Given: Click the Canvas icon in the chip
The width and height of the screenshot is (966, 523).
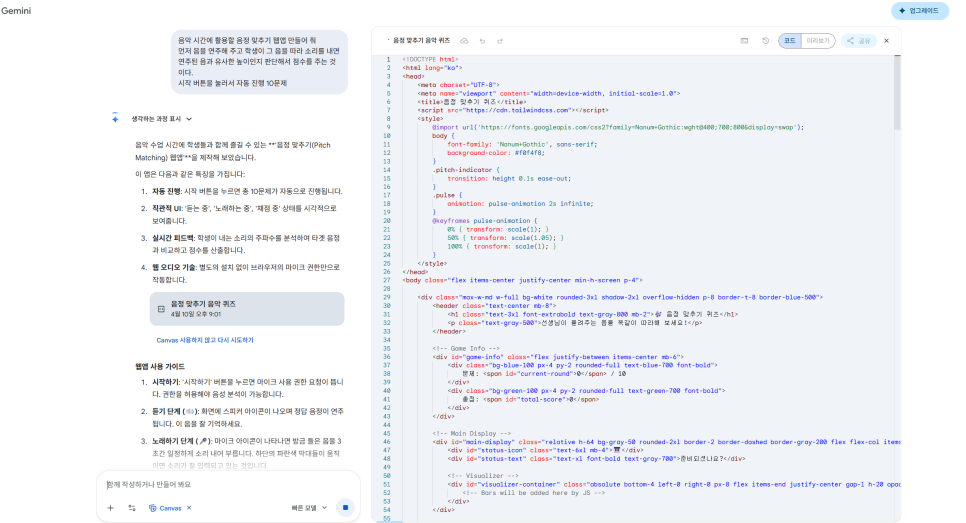Looking at the screenshot, I should coord(152,508).
